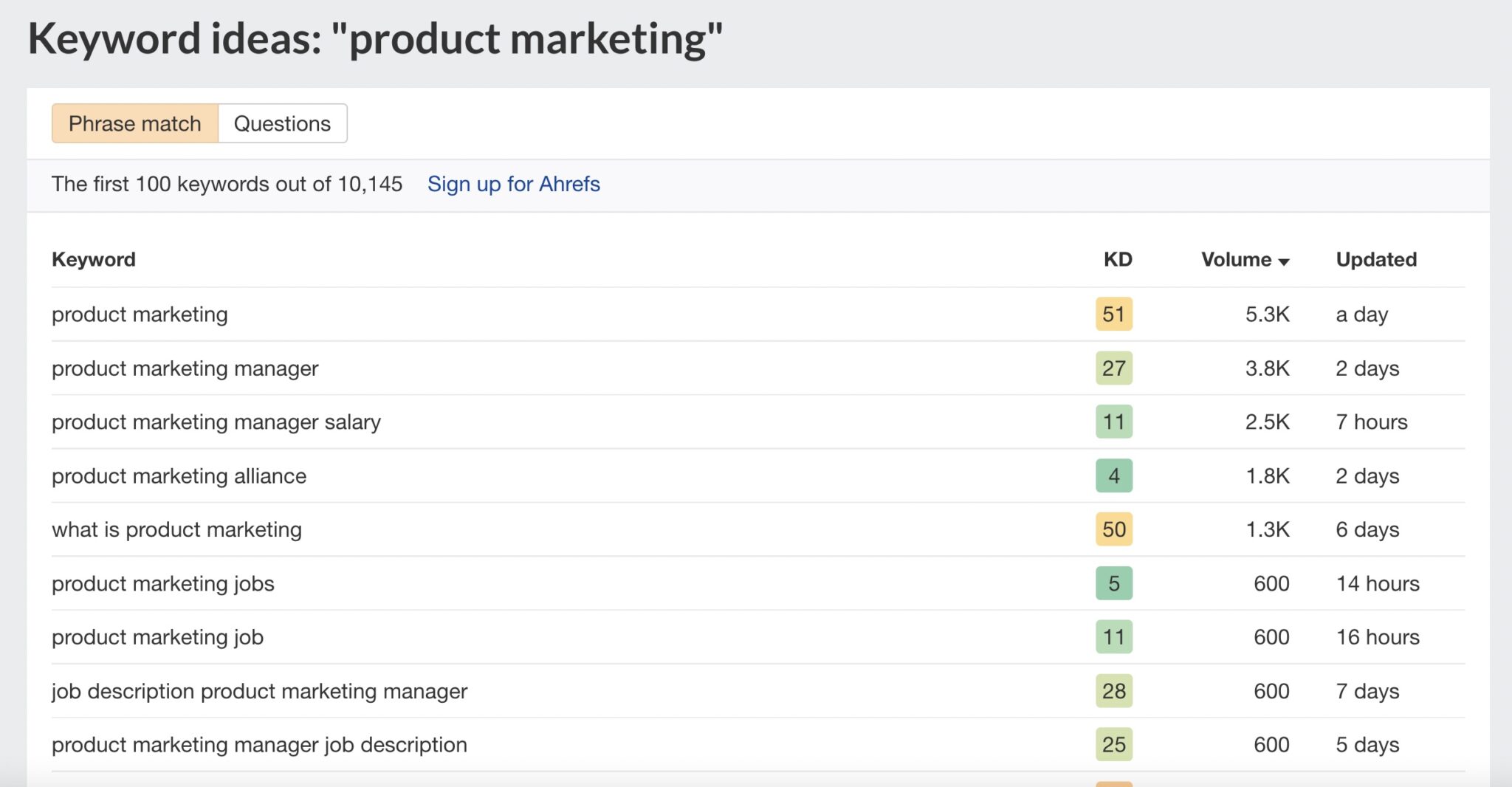
Task: Click the KD badge showing 25
Action: [1114, 745]
